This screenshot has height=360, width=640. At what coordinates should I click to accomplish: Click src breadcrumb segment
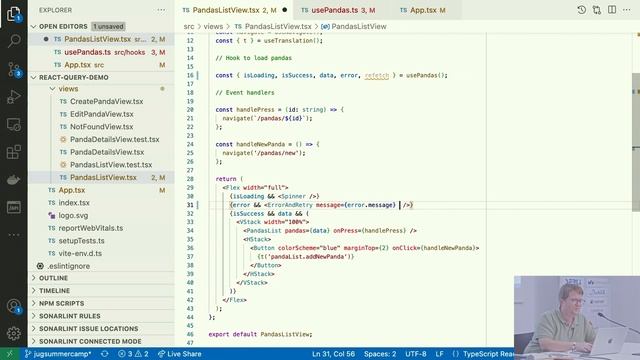pos(189,26)
